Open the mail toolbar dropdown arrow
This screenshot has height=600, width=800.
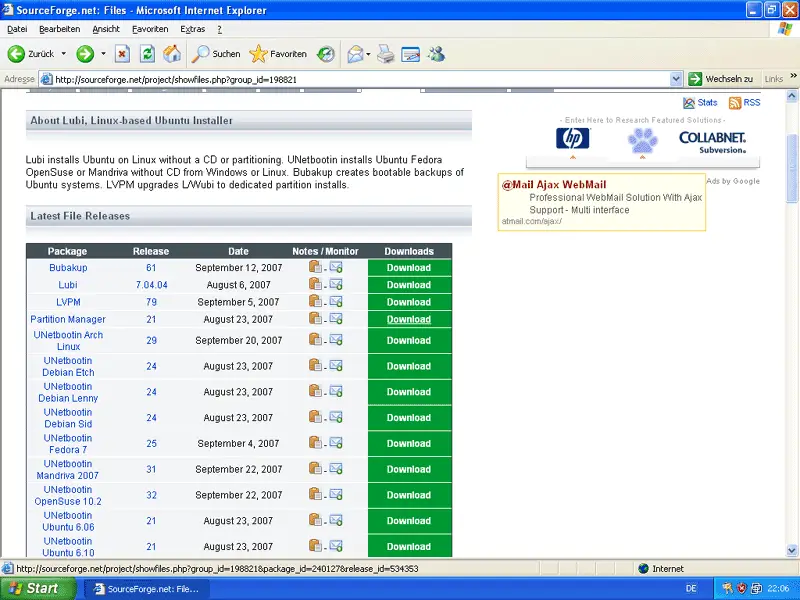click(369, 54)
